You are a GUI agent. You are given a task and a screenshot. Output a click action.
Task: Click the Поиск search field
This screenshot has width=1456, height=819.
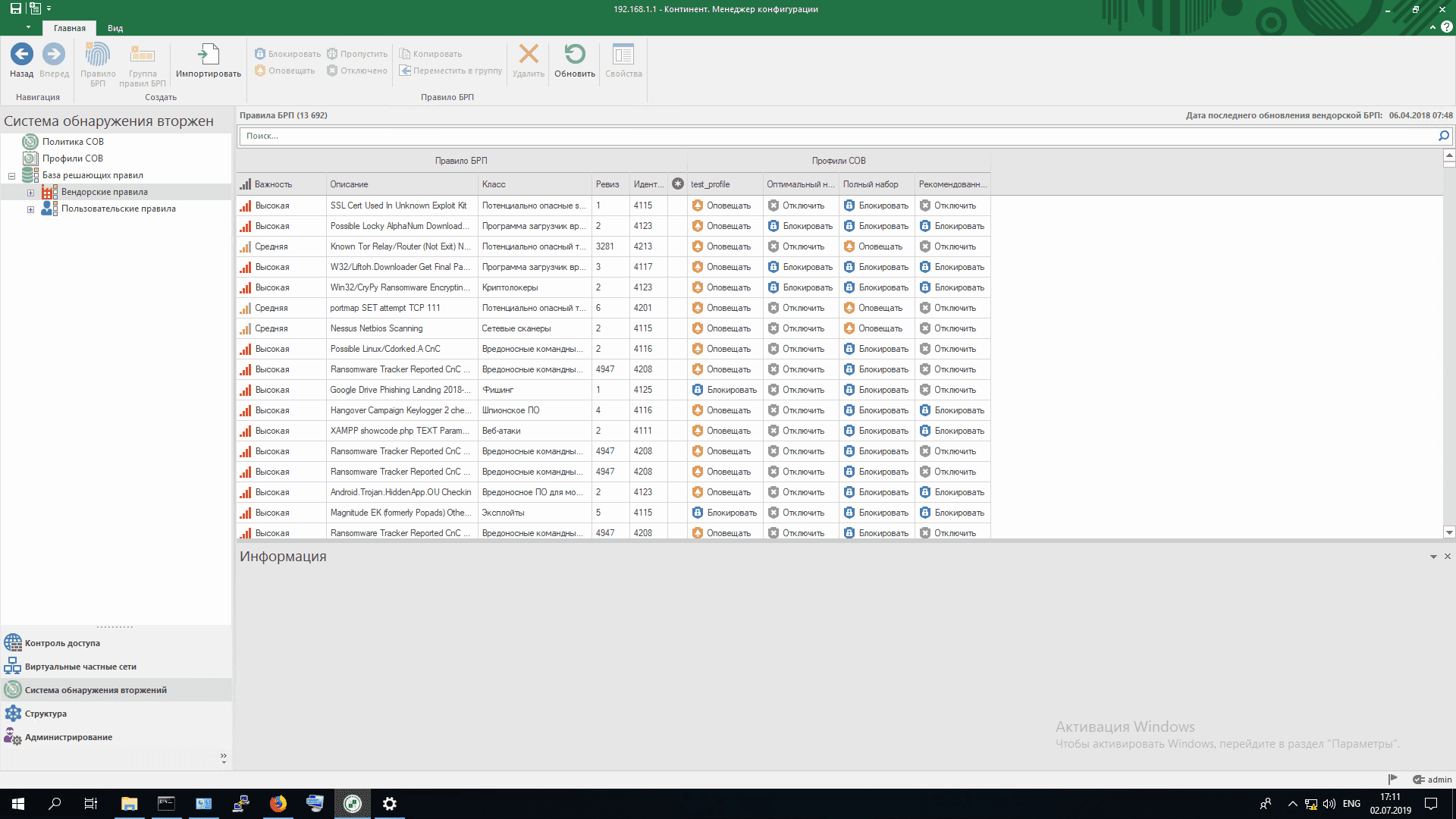tap(834, 136)
